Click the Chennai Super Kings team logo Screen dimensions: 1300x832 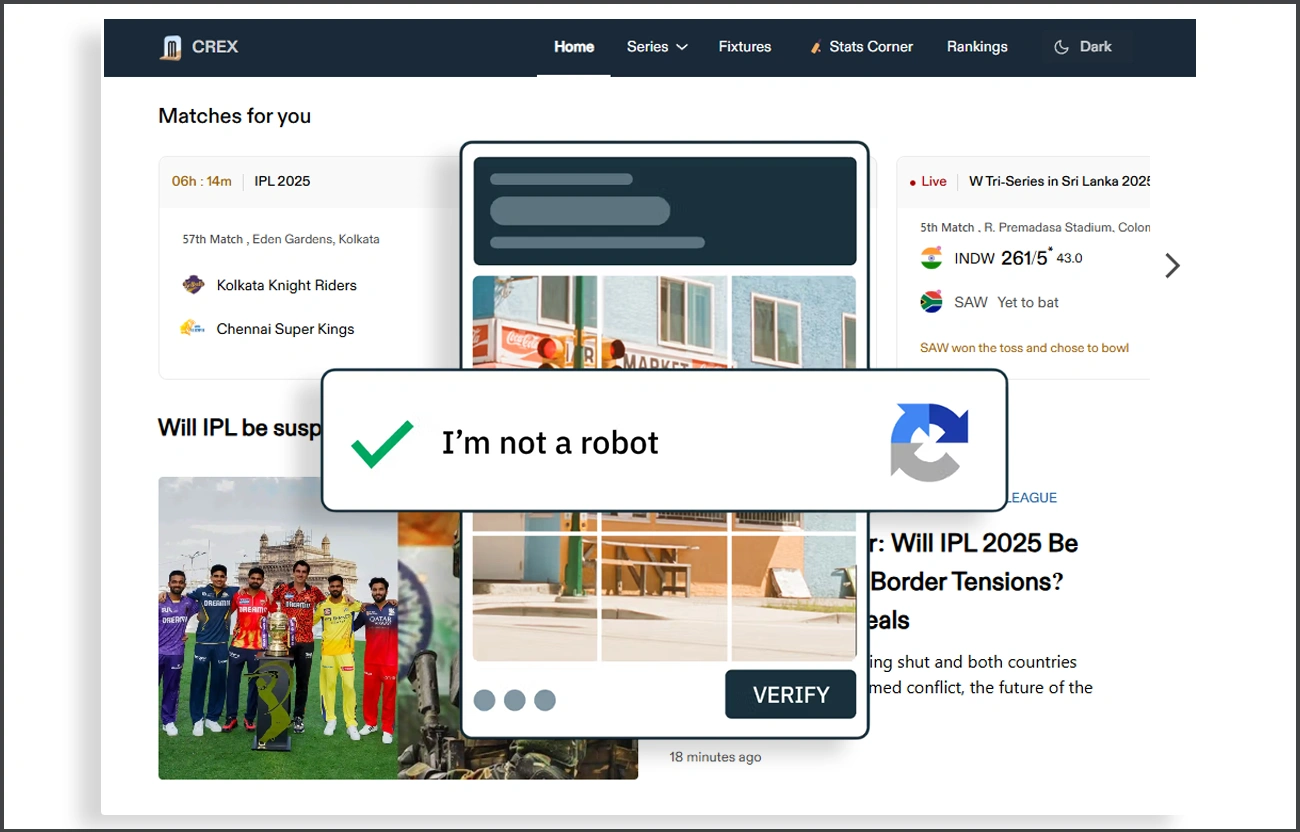coord(193,328)
